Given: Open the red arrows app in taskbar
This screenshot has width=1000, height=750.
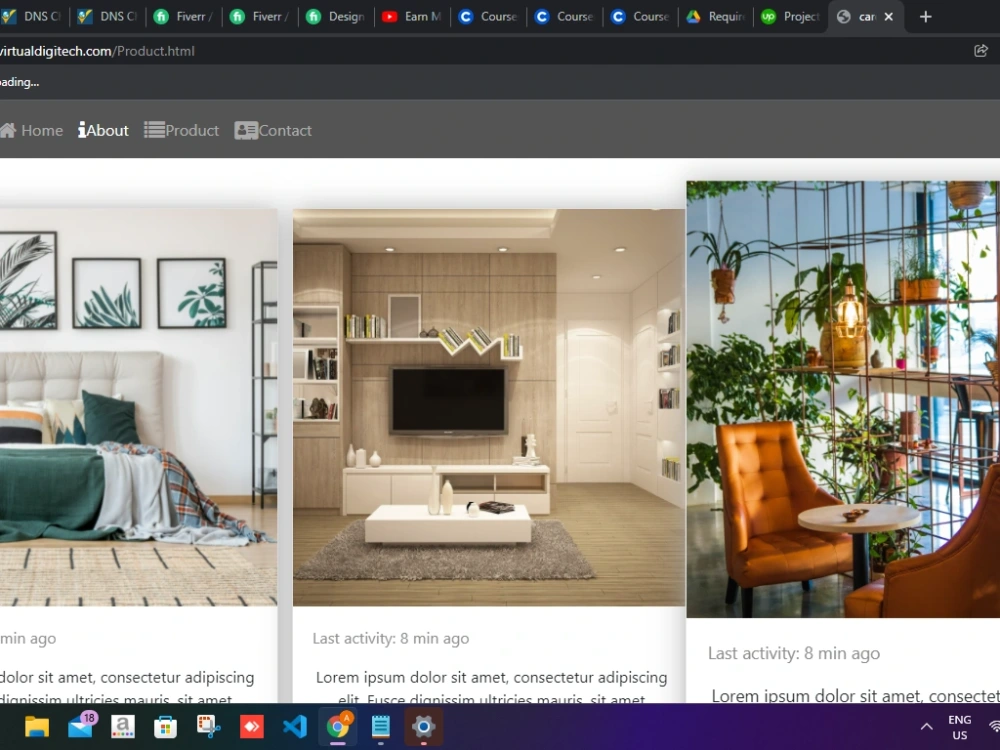Looking at the screenshot, I should click(251, 726).
